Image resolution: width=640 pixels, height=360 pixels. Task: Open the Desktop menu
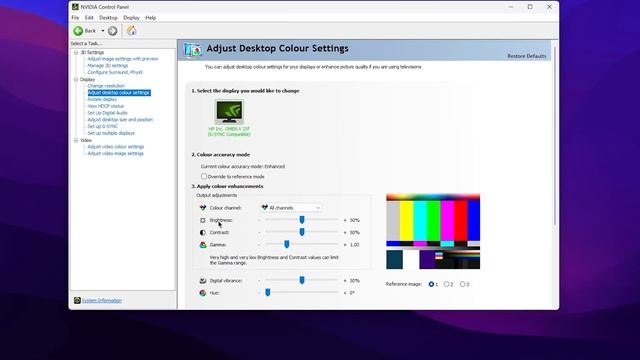pyautogui.click(x=108, y=18)
